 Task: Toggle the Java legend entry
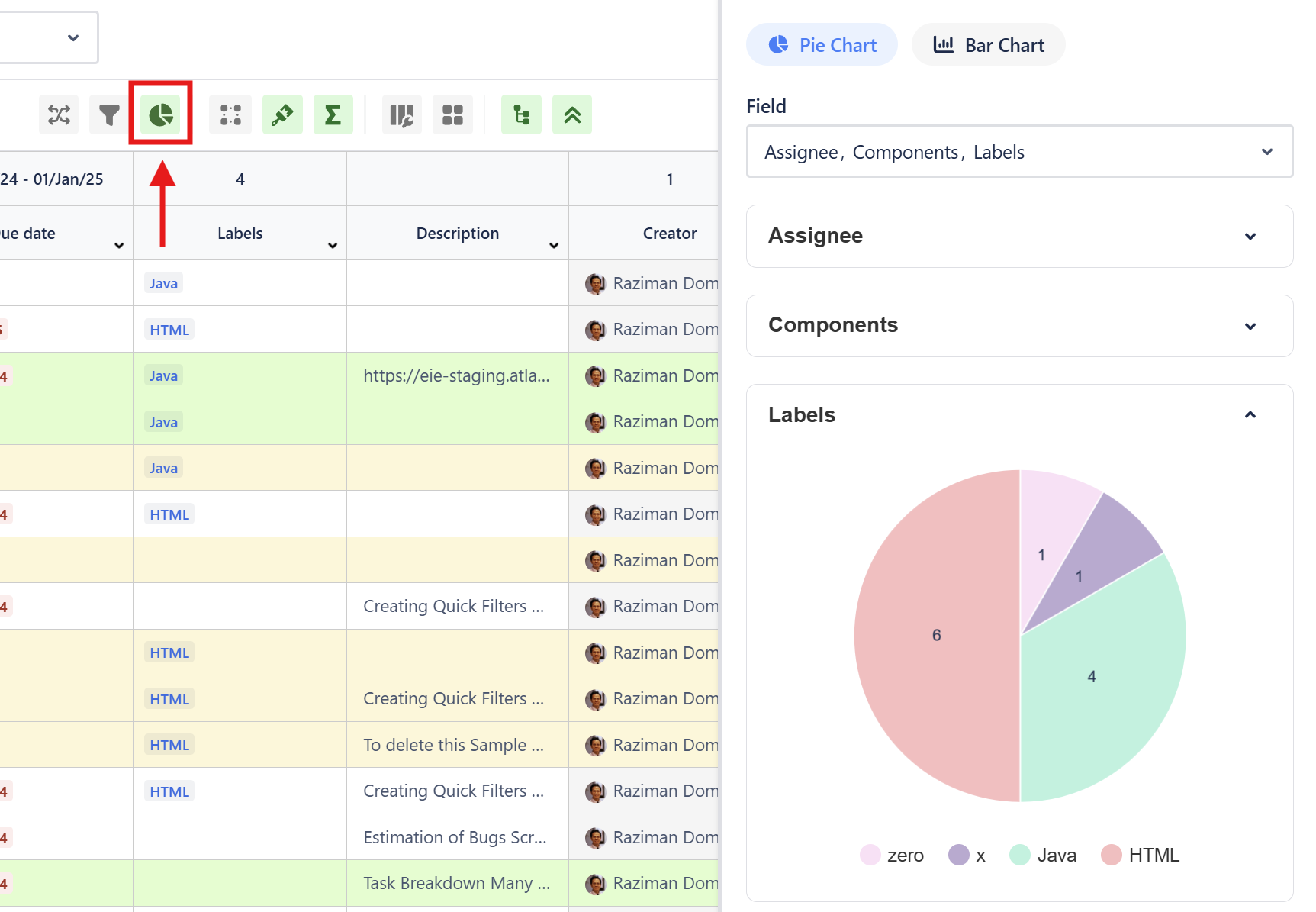1043,855
